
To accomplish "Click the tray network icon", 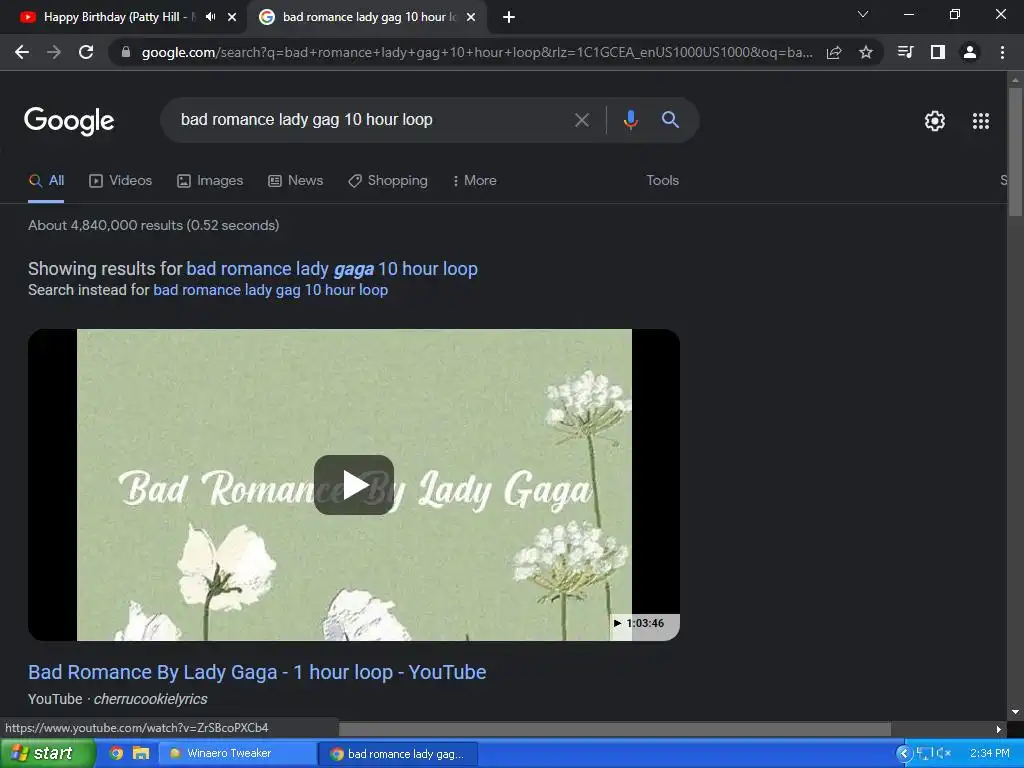I will coord(923,754).
